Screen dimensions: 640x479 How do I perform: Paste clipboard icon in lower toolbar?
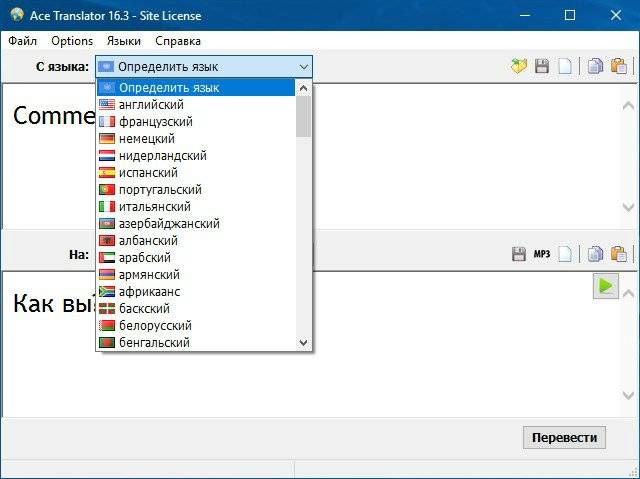click(619, 254)
